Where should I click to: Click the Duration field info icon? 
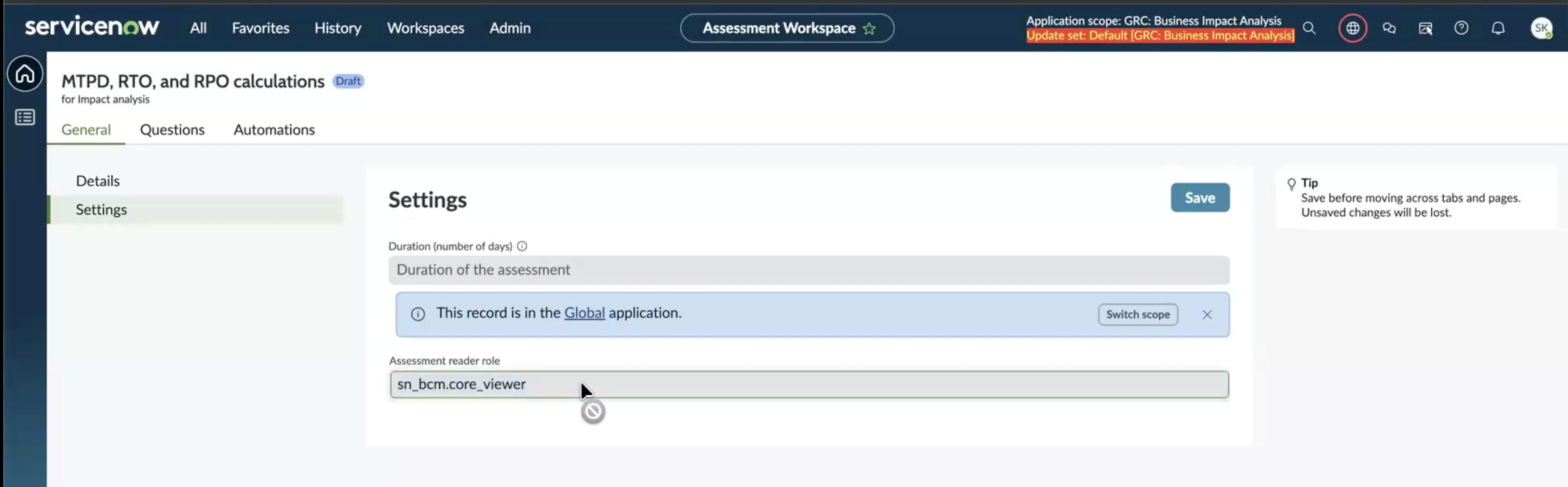coord(522,246)
